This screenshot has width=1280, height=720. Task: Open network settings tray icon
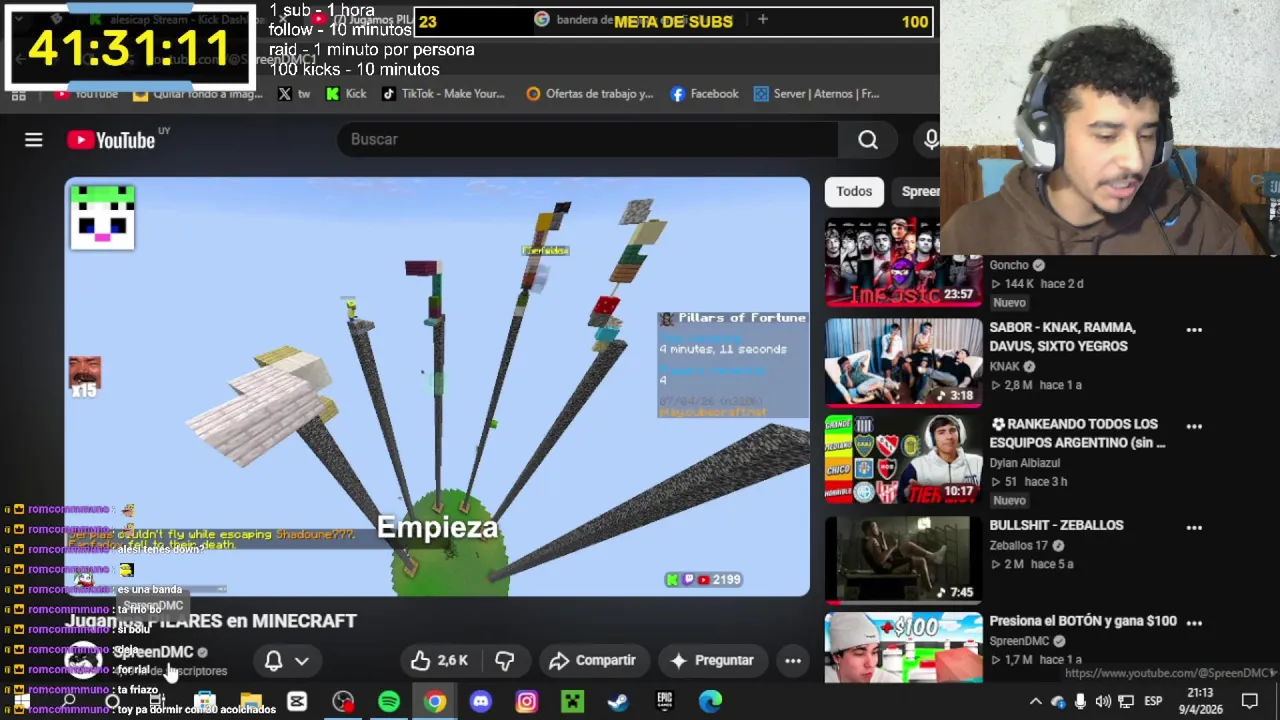1126,701
